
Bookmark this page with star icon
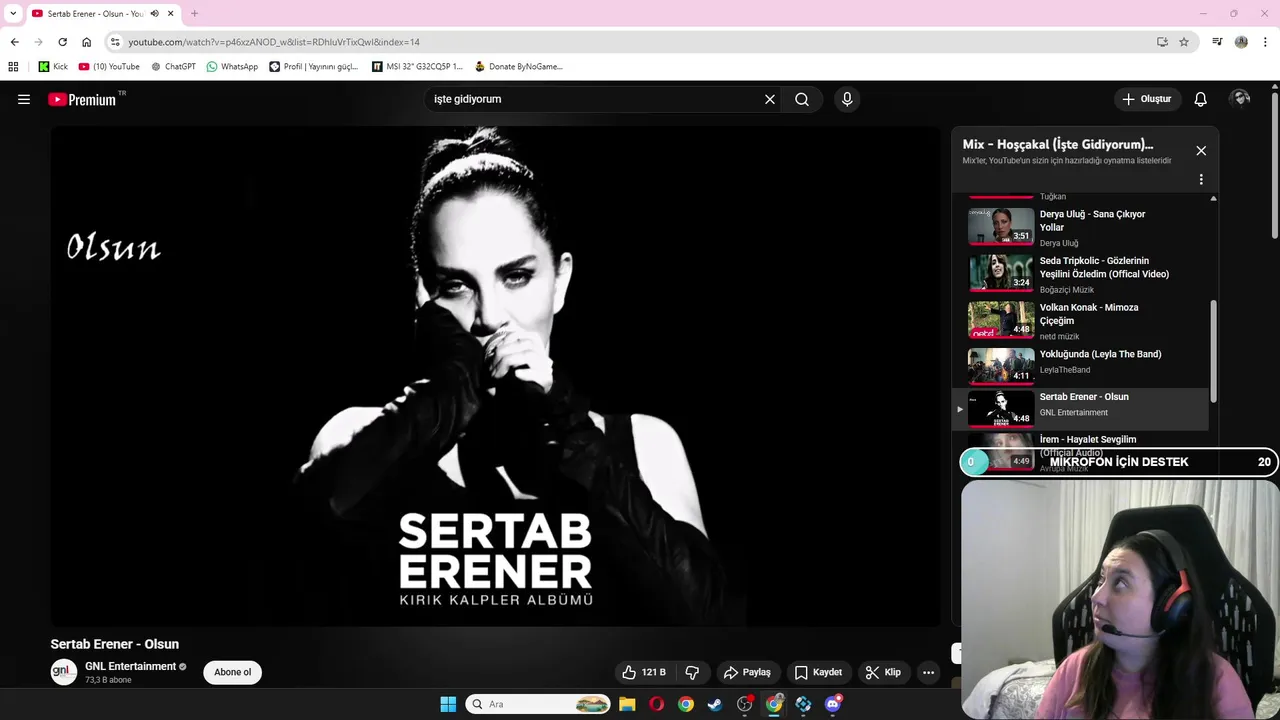[x=1184, y=42]
